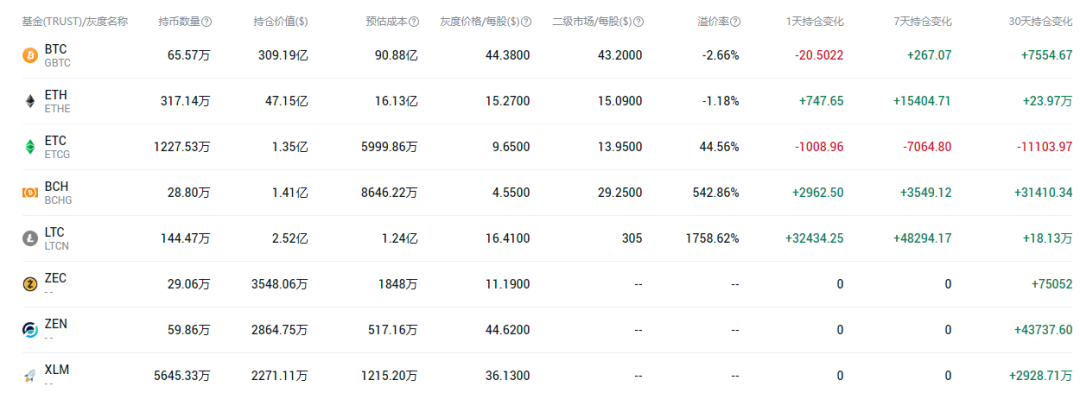Open help icon next to 二级市场/每股($)
This screenshot has width=1080, height=393.
pyautogui.click(x=638, y=22)
